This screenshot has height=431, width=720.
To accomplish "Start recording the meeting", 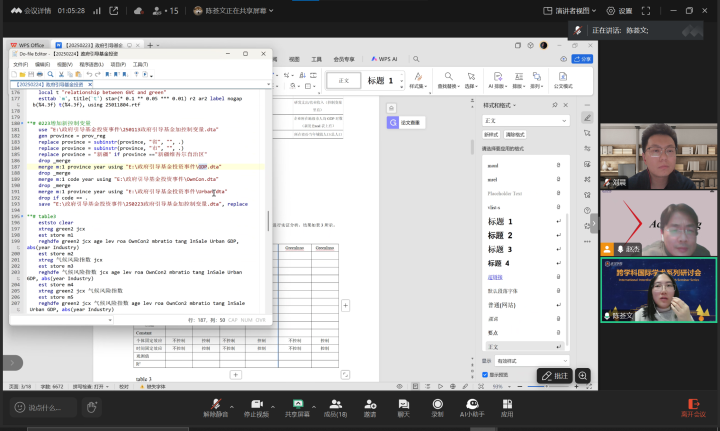I will coord(437,403).
